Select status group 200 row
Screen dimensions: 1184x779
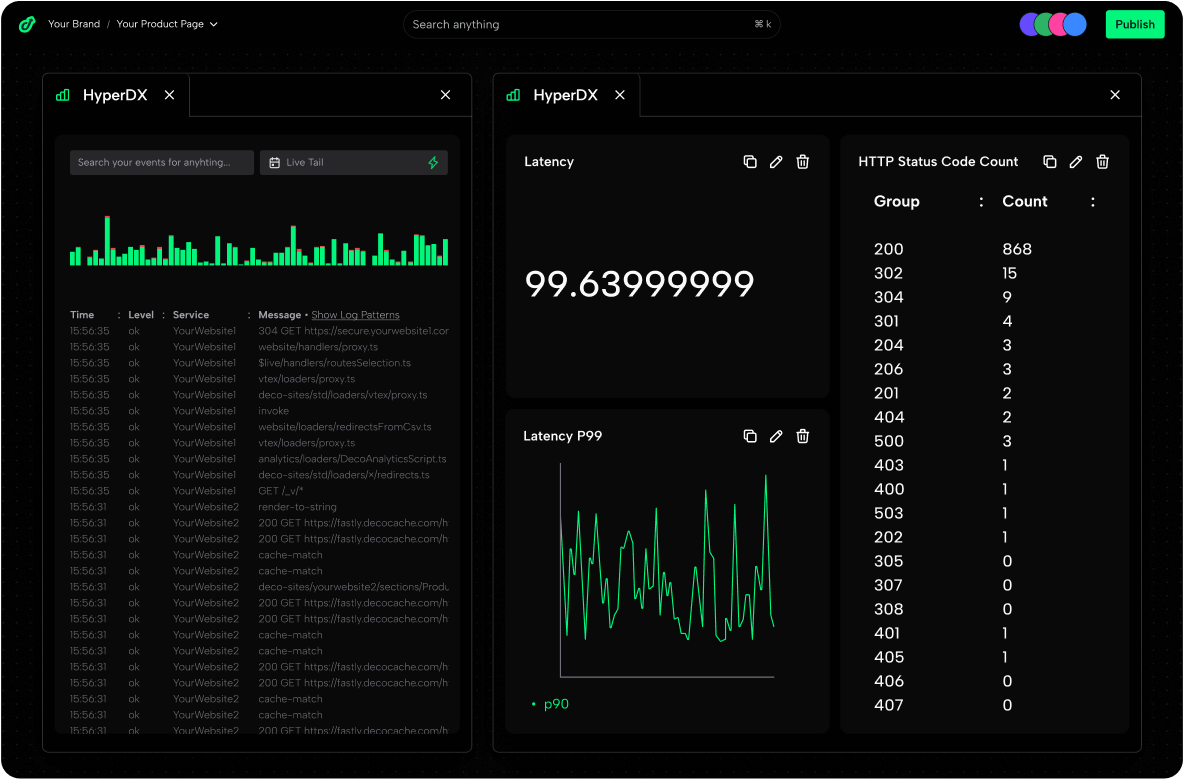pos(985,249)
